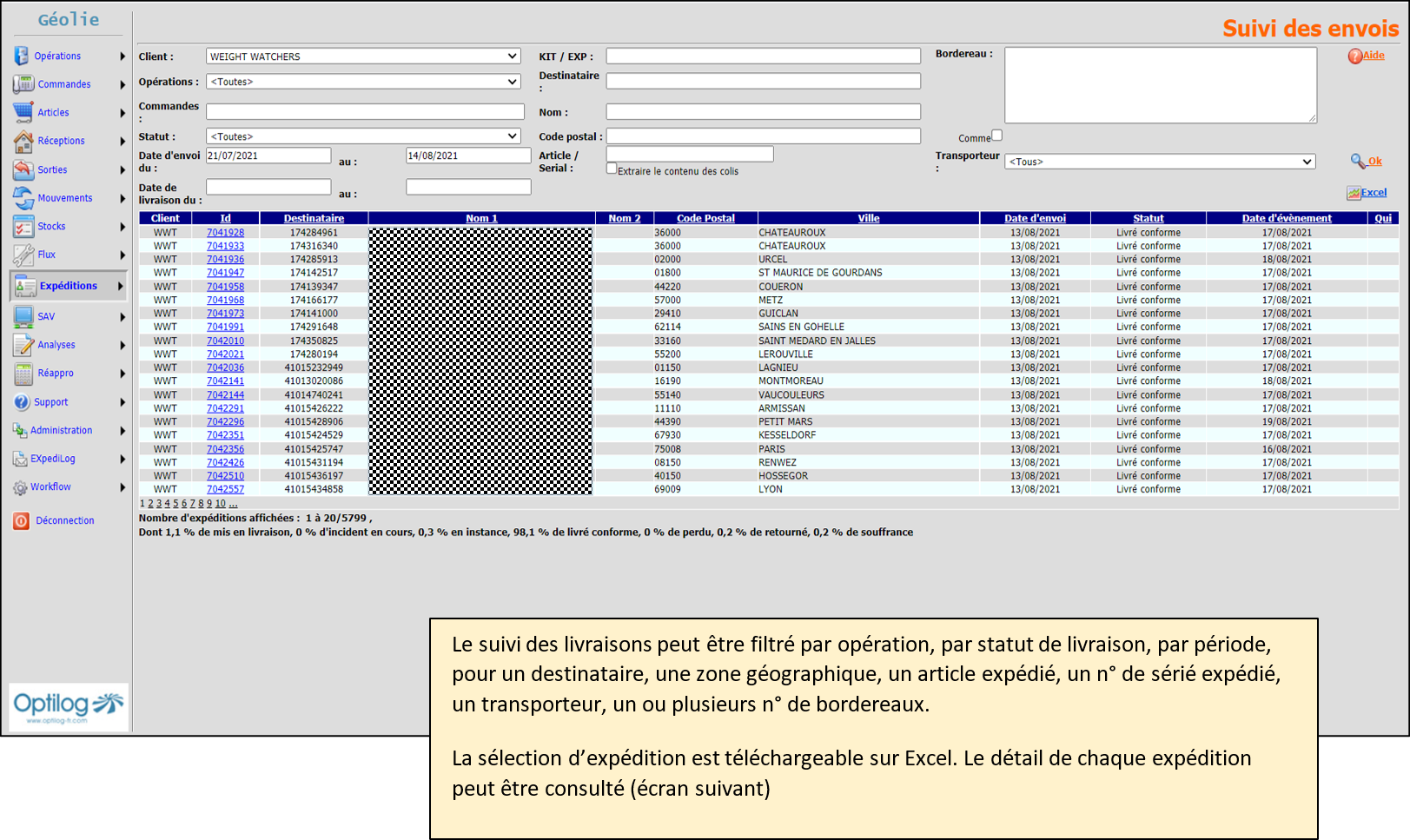The width and height of the screenshot is (1410, 840).
Task: Click the Analyses notepad icon
Action: click(23, 345)
